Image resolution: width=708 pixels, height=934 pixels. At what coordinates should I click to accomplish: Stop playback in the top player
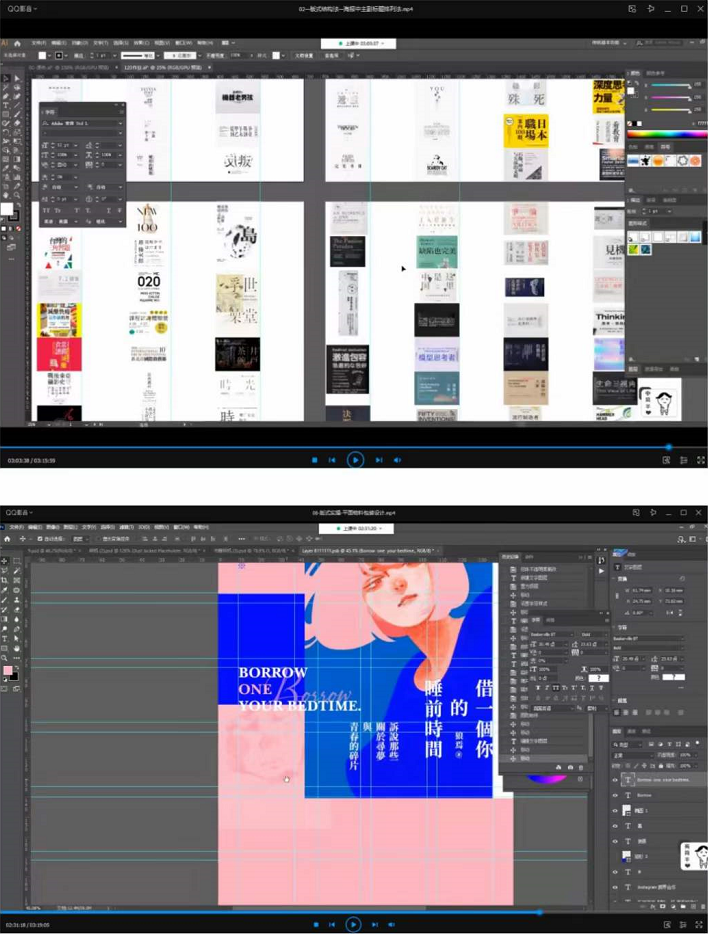[x=314, y=460]
